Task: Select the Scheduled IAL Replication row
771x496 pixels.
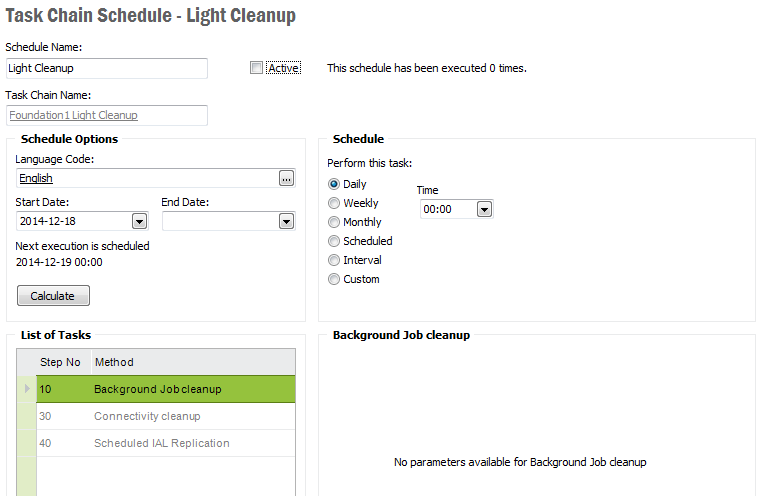Action: click(x=161, y=443)
